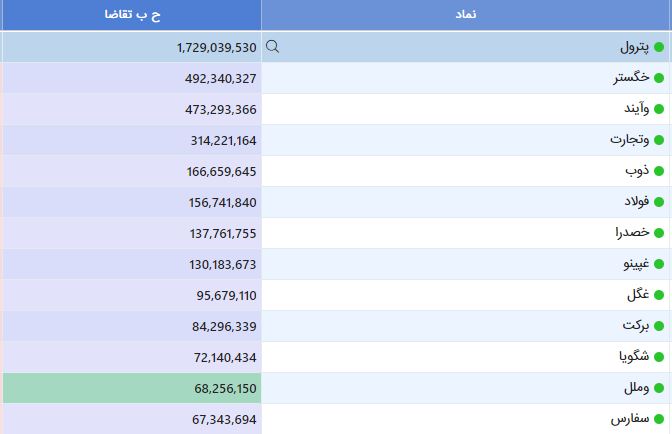The image size is (672, 434).
Task: Sort by the نماد column header
Action: click(x=466, y=15)
